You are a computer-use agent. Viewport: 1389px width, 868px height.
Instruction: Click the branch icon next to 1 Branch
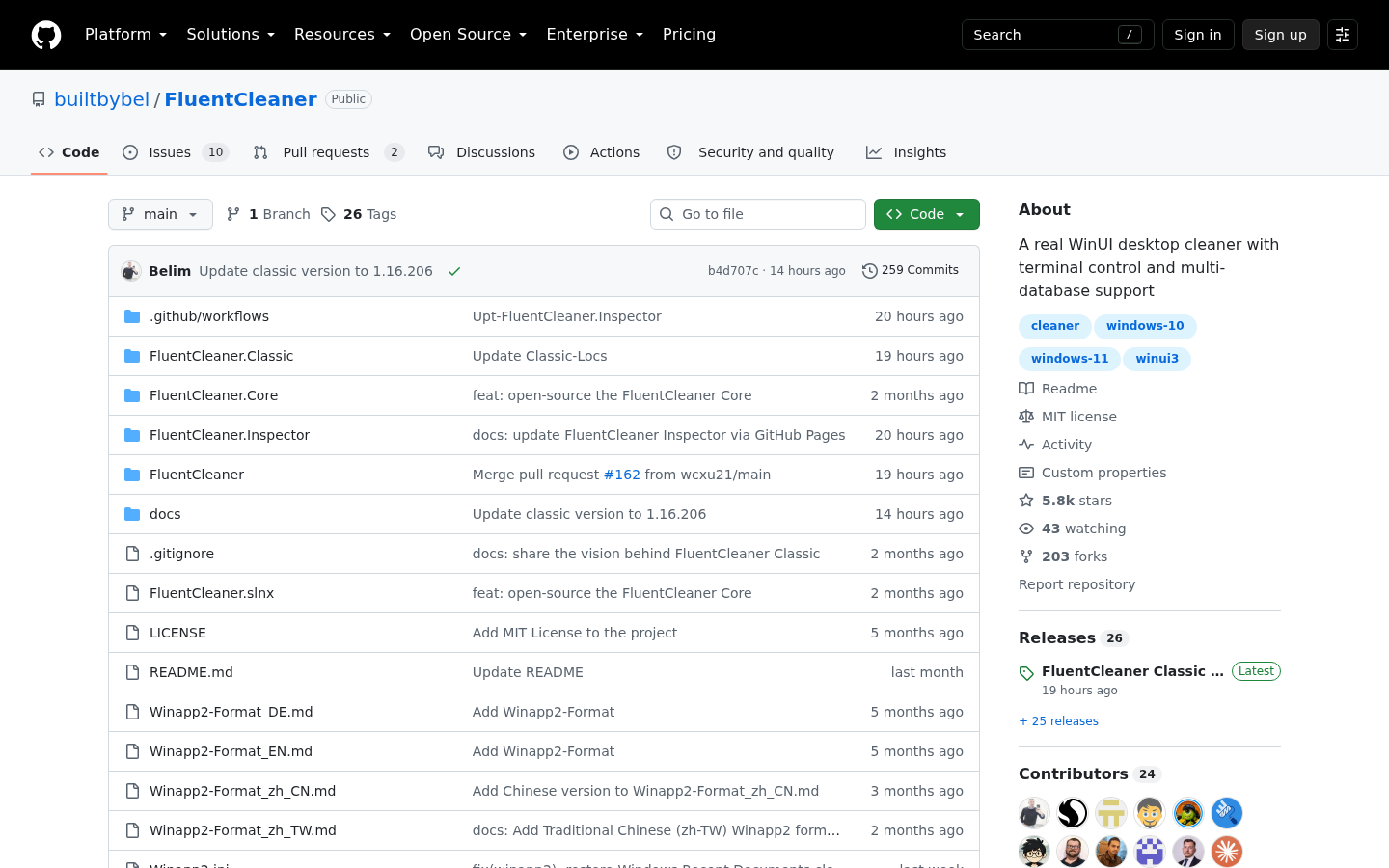pyautogui.click(x=233, y=214)
